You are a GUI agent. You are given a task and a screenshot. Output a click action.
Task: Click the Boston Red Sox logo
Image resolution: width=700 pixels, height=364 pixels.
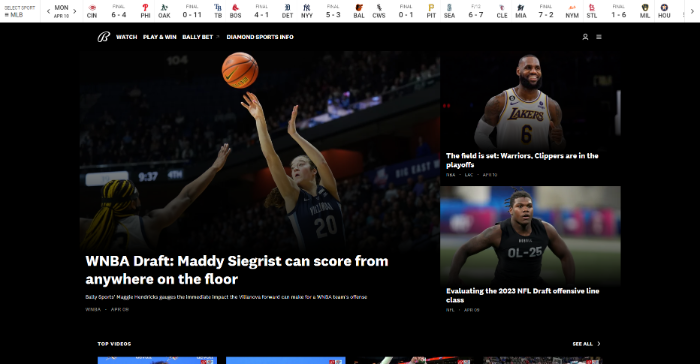(235, 8)
